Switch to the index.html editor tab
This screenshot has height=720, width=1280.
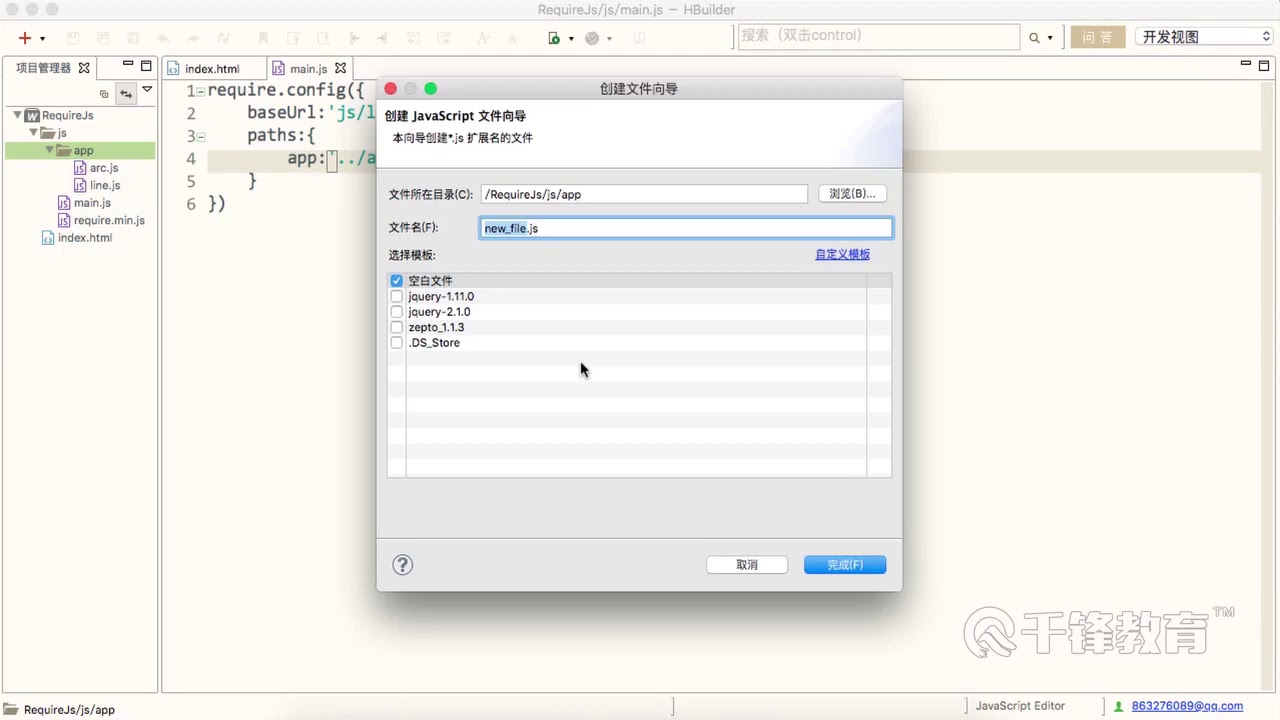click(211, 69)
